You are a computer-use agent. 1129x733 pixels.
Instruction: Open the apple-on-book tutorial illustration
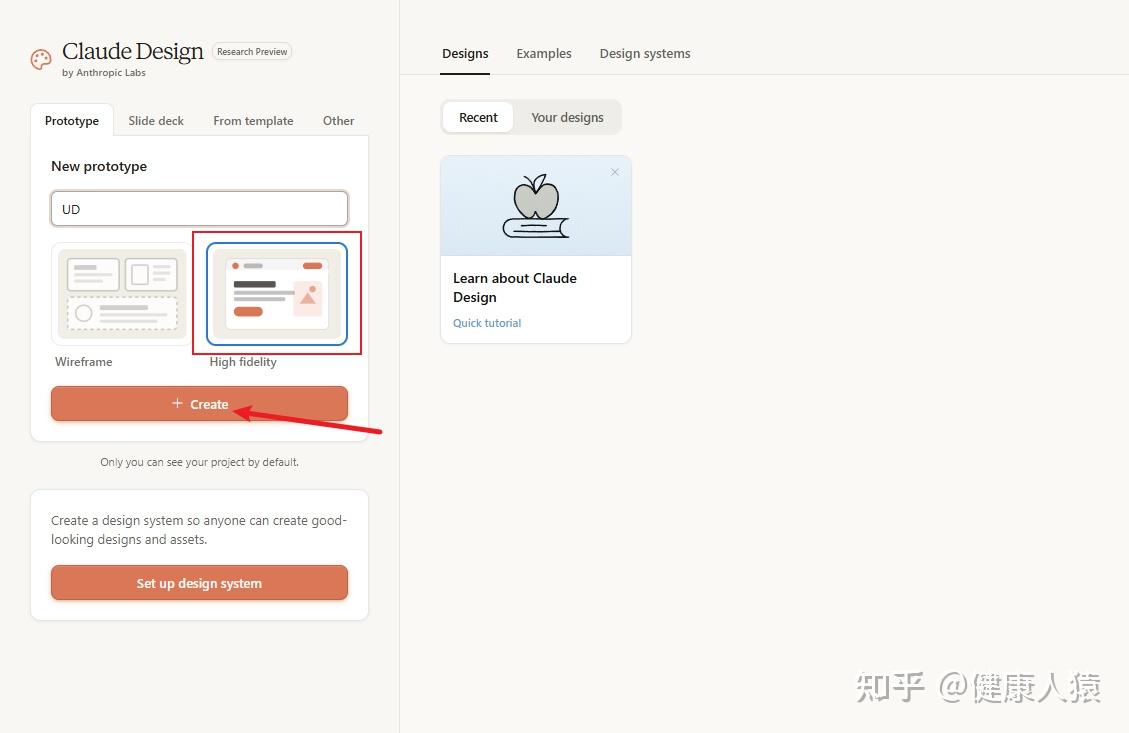536,206
